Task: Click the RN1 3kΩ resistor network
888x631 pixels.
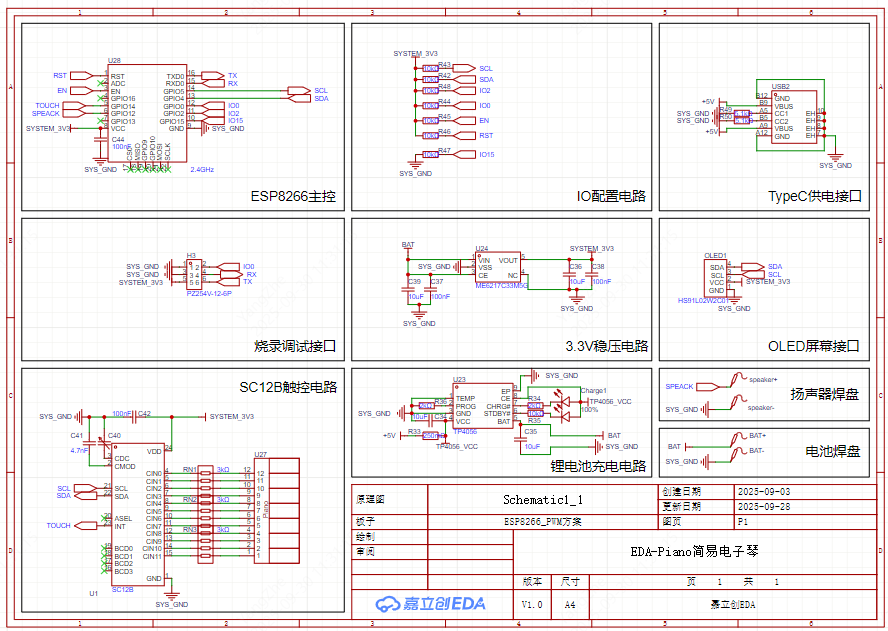Action: click(x=206, y=473)
